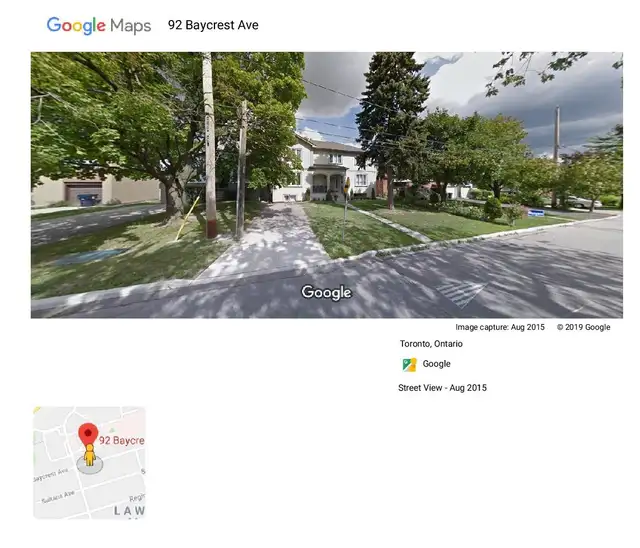Screen dimensions: 640x548
Task: Click the small Google Maps pin icon
Action: (x=409, y=364)
